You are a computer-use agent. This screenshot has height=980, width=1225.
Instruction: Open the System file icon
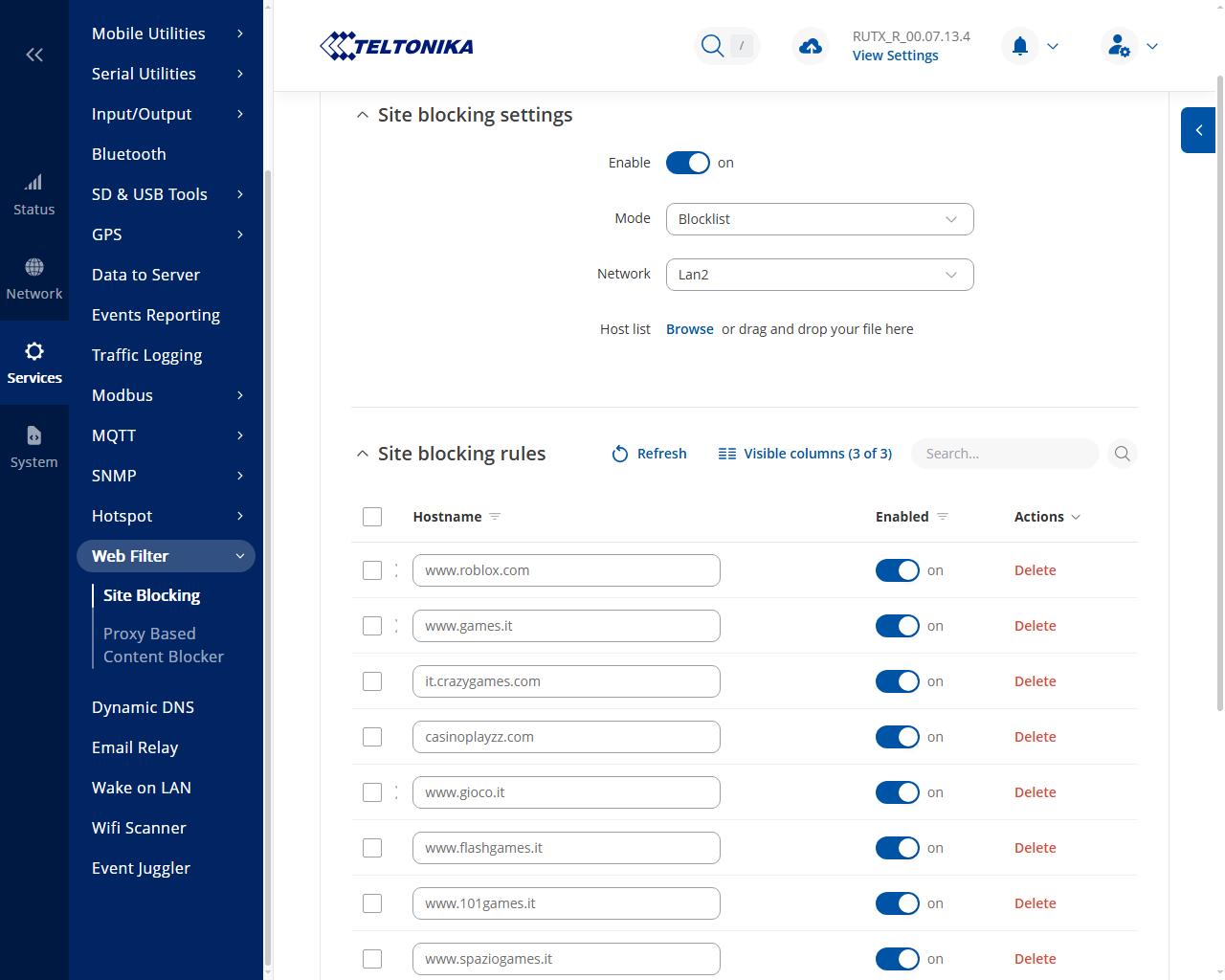click(34, 435)
